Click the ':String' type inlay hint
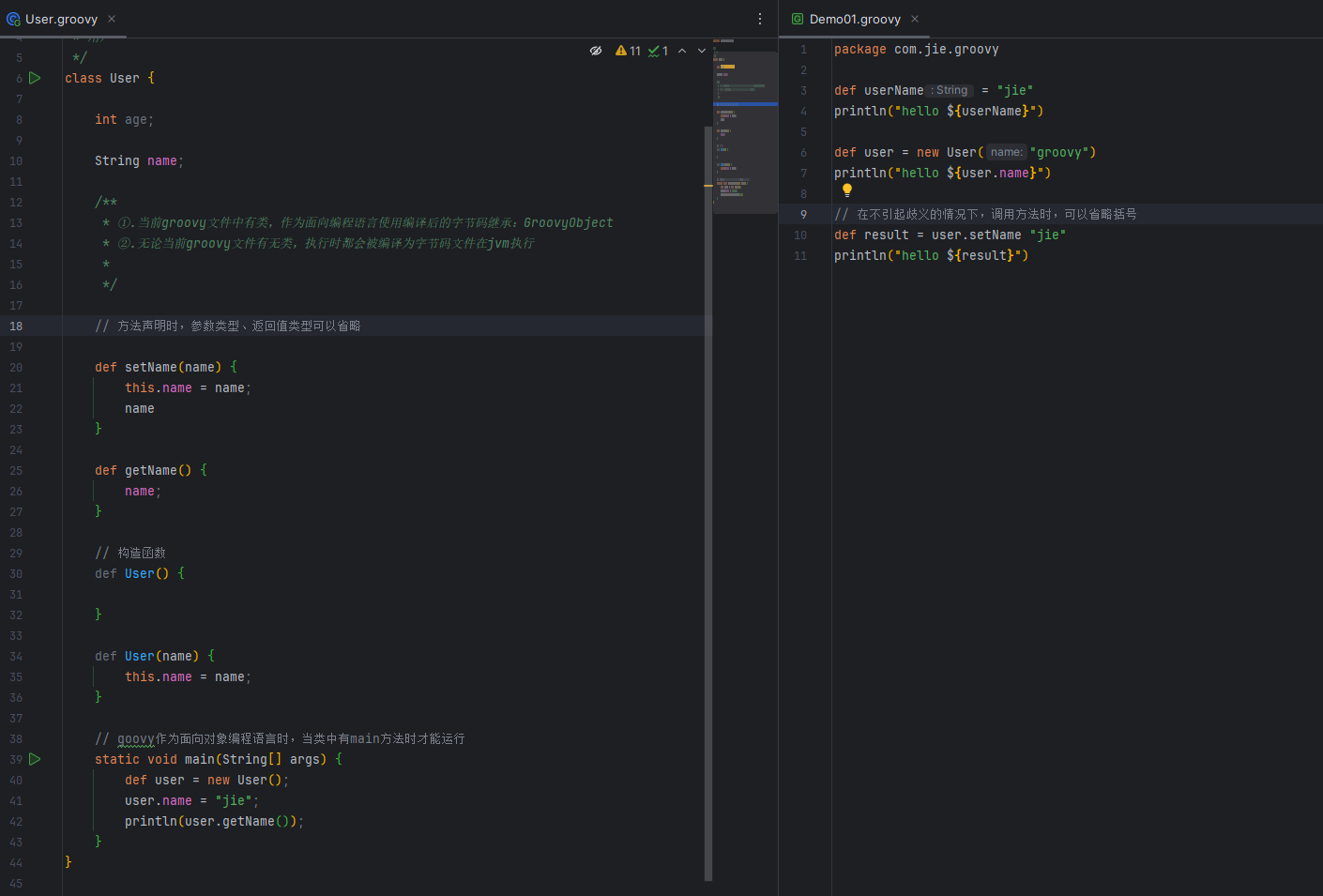This screenshot has width=1323, height=896. tap(950, 90)
